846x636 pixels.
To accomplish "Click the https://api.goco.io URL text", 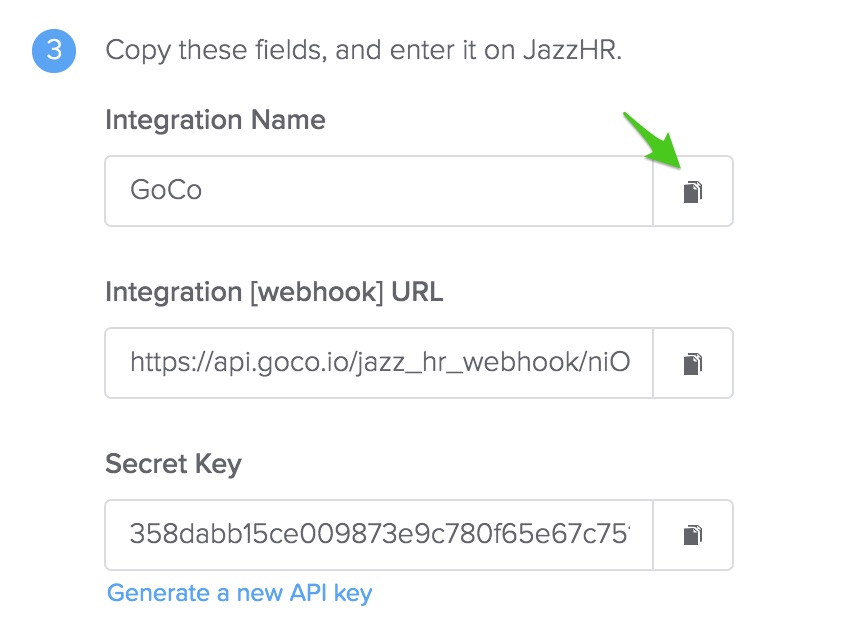I will 380,362.
